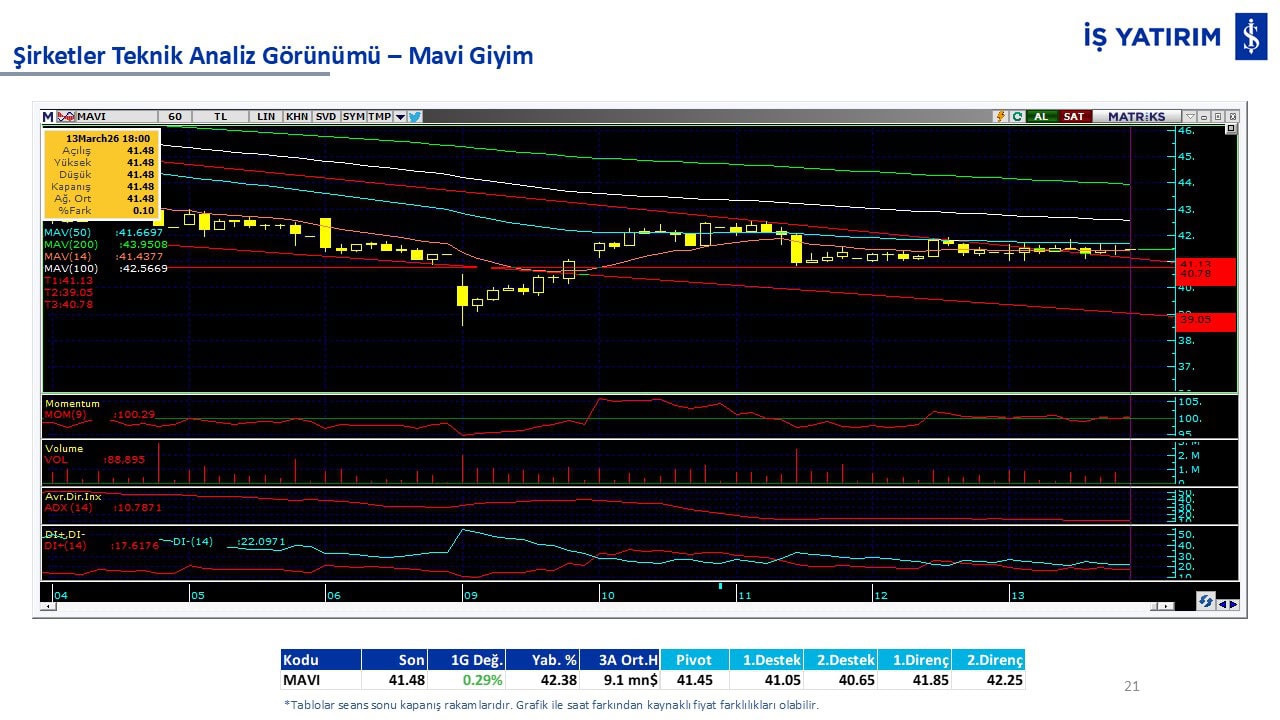
Task: Click the red 39.05 price level marker
Action: click(1206, 321)
